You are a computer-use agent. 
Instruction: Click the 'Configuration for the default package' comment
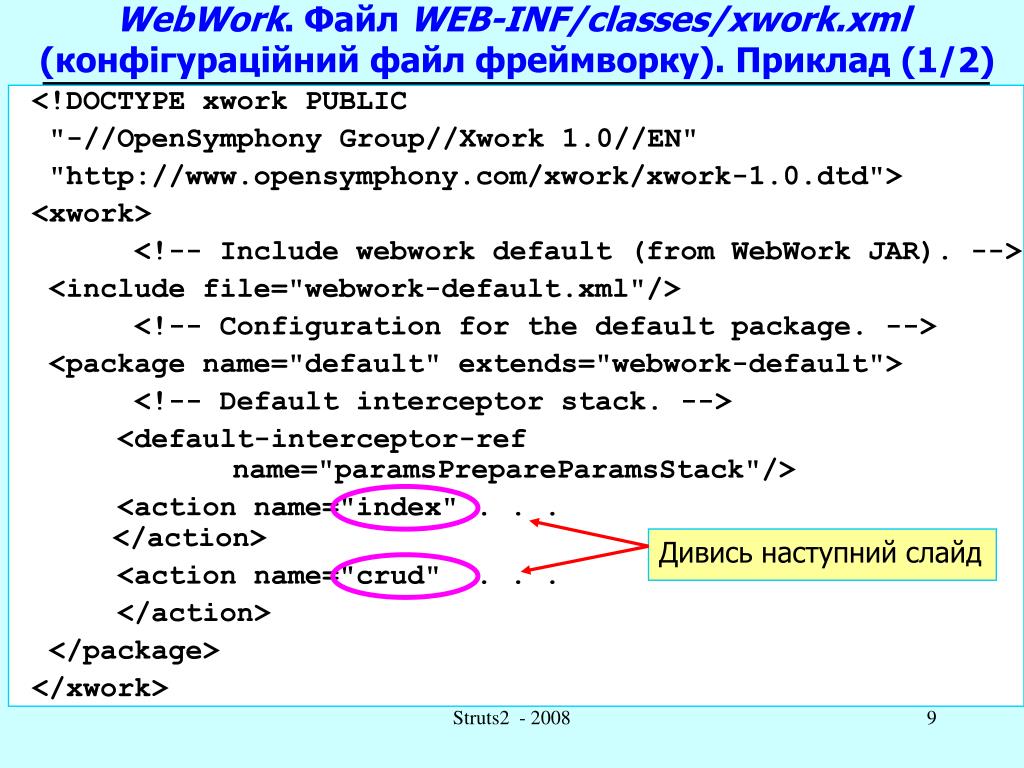535,326
